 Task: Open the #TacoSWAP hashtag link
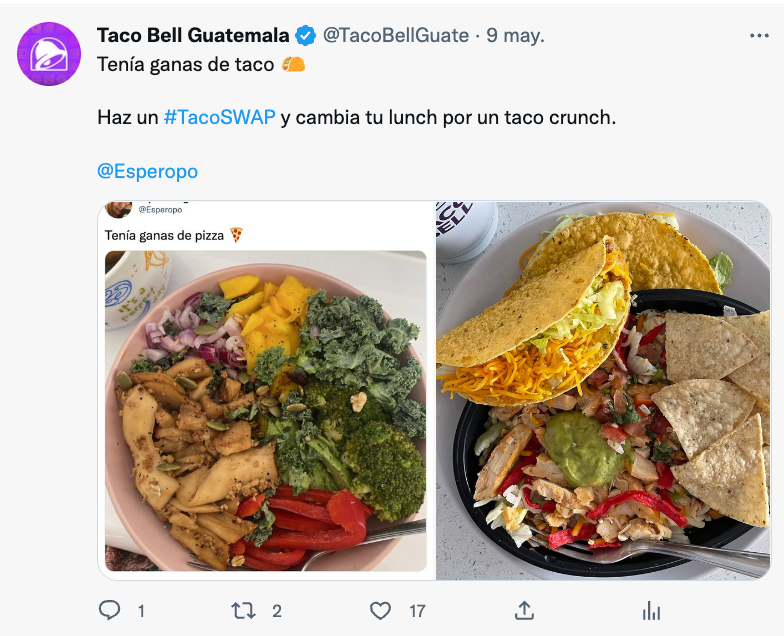220,118
